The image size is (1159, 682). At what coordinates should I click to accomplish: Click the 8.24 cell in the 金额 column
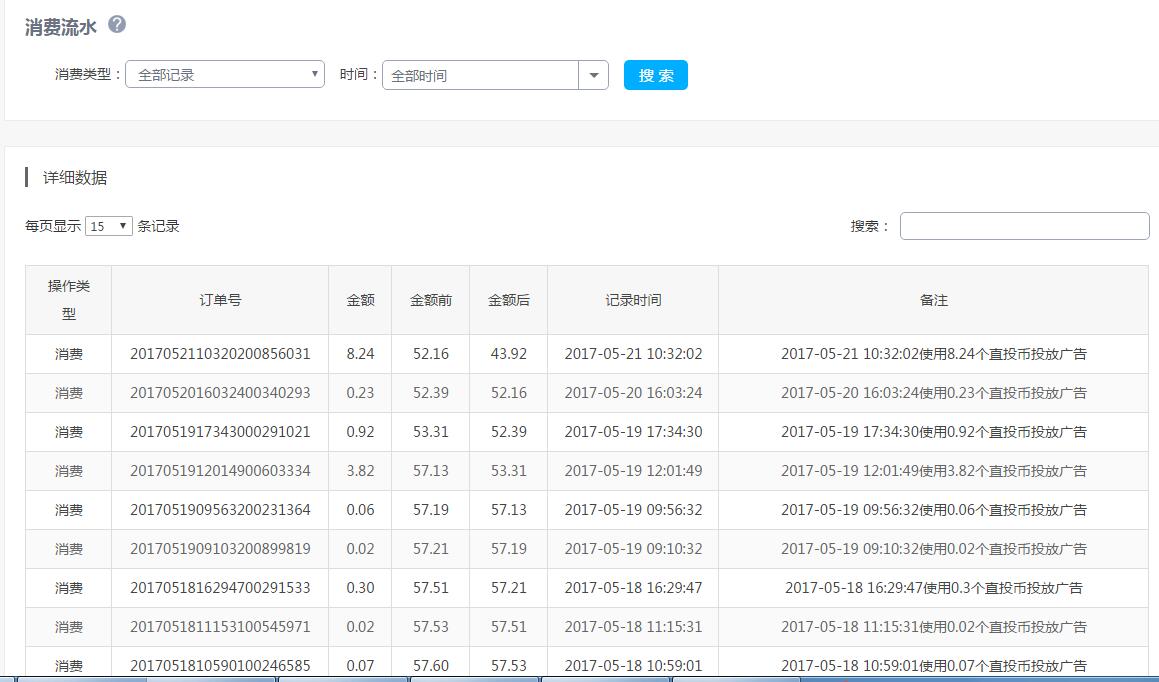361,354
